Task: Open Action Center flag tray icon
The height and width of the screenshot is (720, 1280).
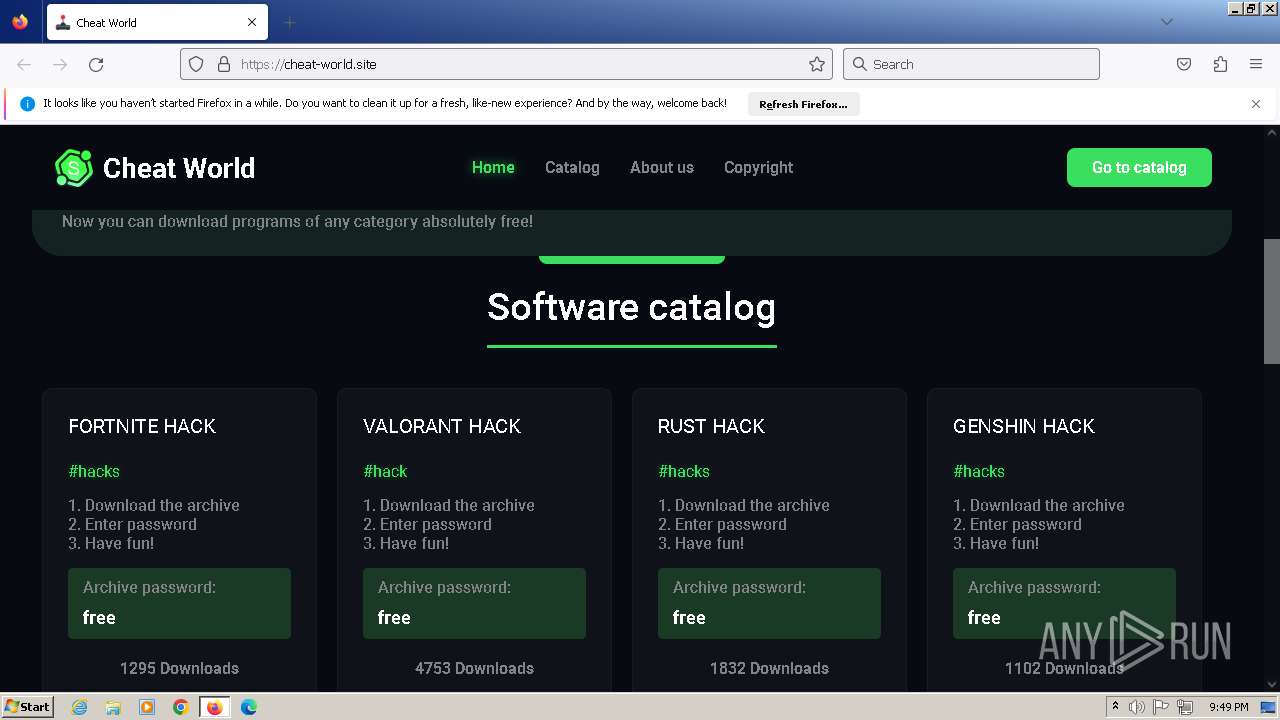Action: [x=1162, y=707]
